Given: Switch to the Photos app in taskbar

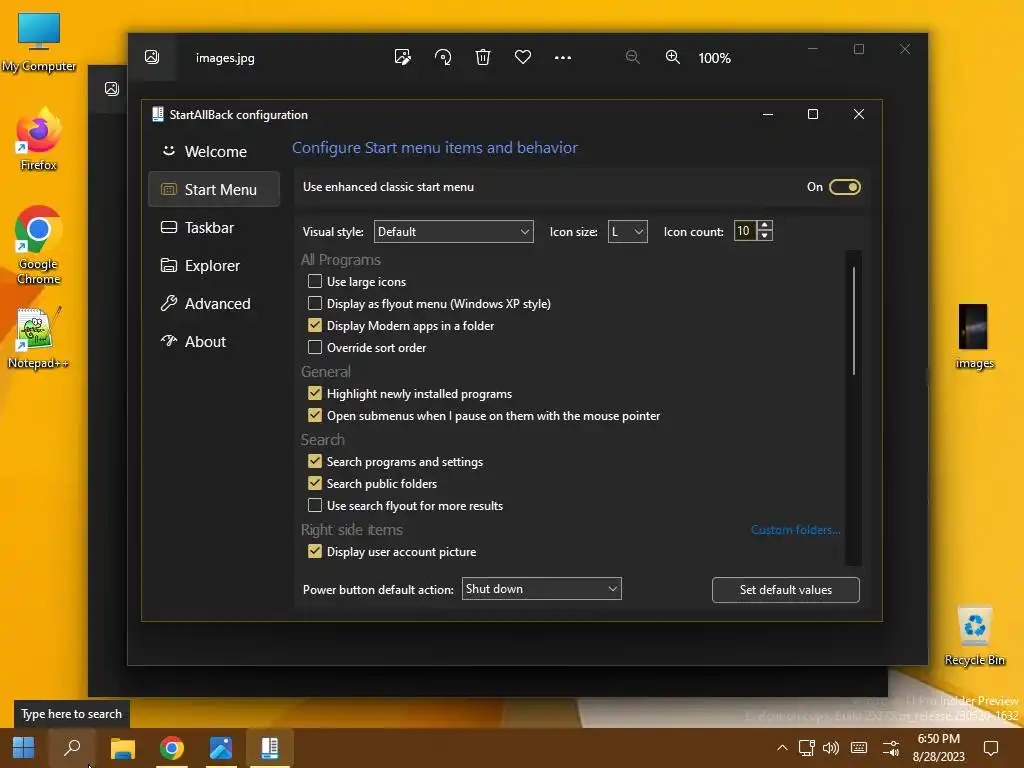Looking at the screenshot, I should tap(221, 748).
